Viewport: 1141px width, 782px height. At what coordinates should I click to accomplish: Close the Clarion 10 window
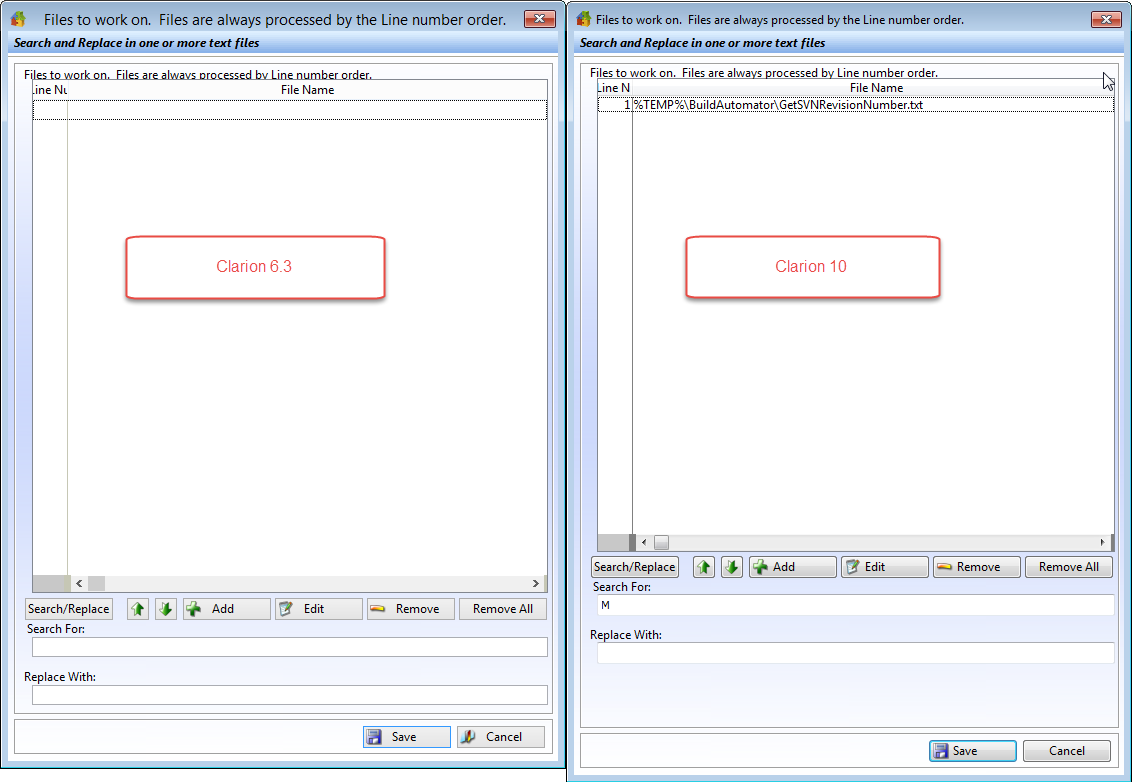tap(1106, 20)
